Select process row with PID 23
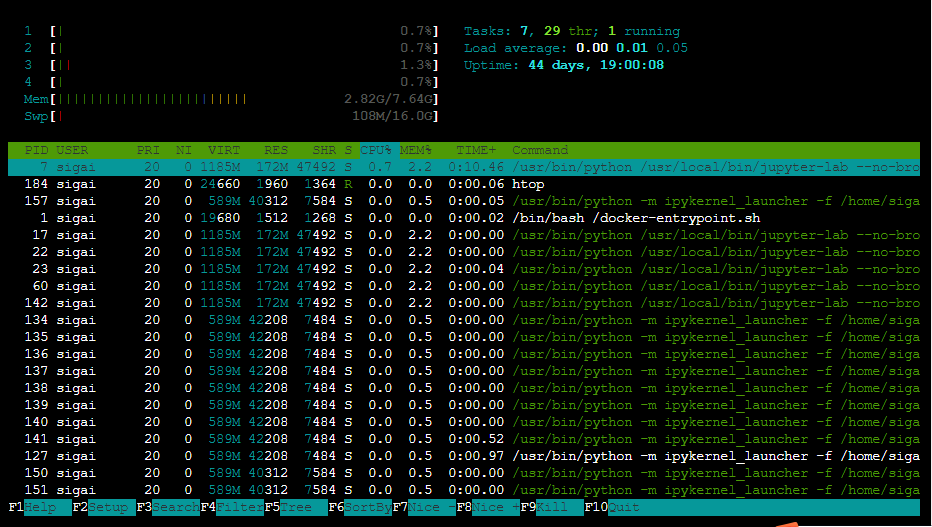This screenshot has height=527, width=932. tap(464, 269)
